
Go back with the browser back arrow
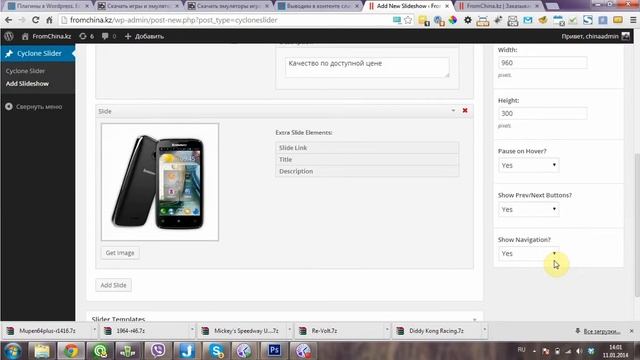point(9,20)
